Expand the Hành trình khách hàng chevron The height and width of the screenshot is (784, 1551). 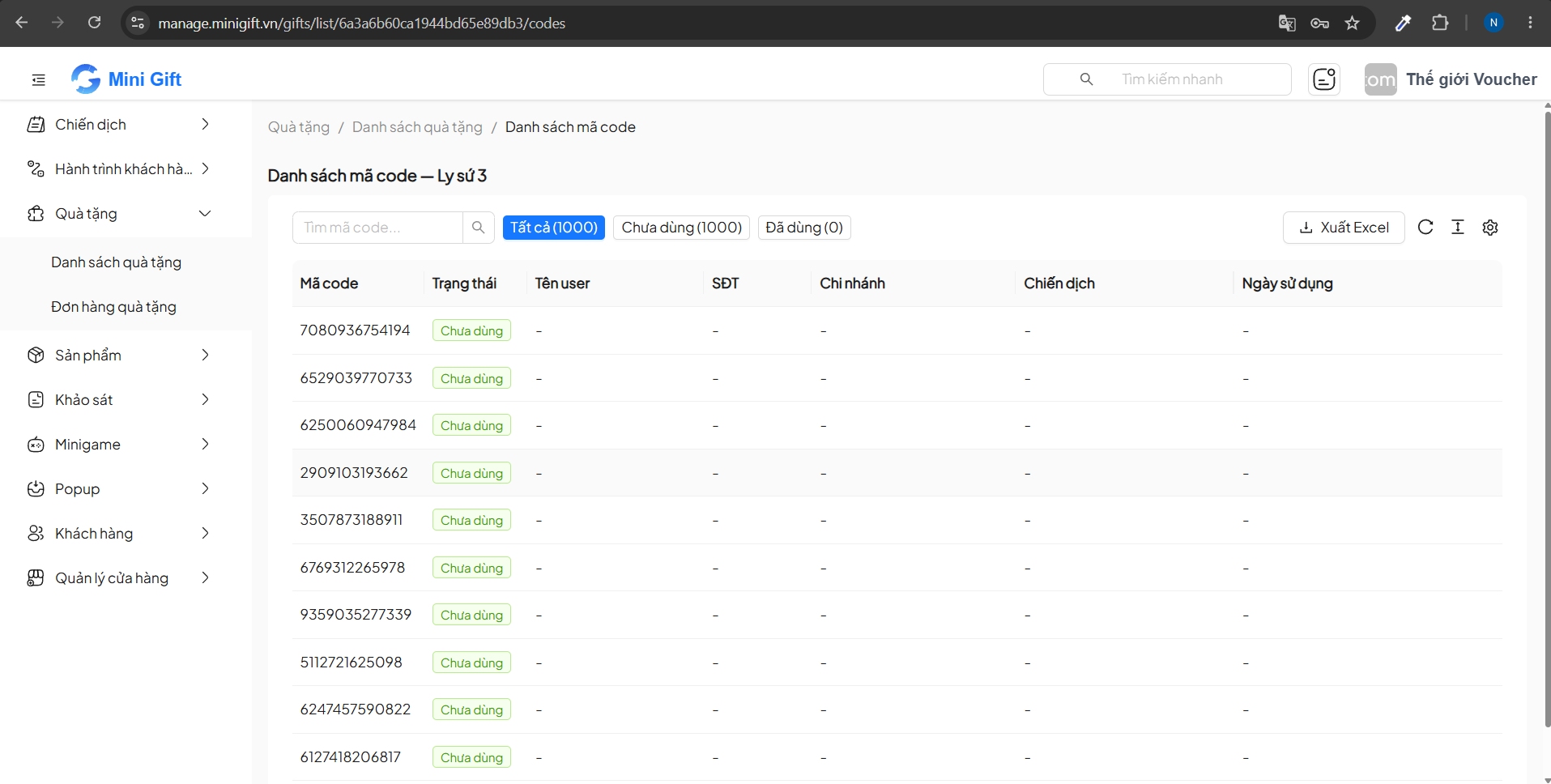(205, 169)
